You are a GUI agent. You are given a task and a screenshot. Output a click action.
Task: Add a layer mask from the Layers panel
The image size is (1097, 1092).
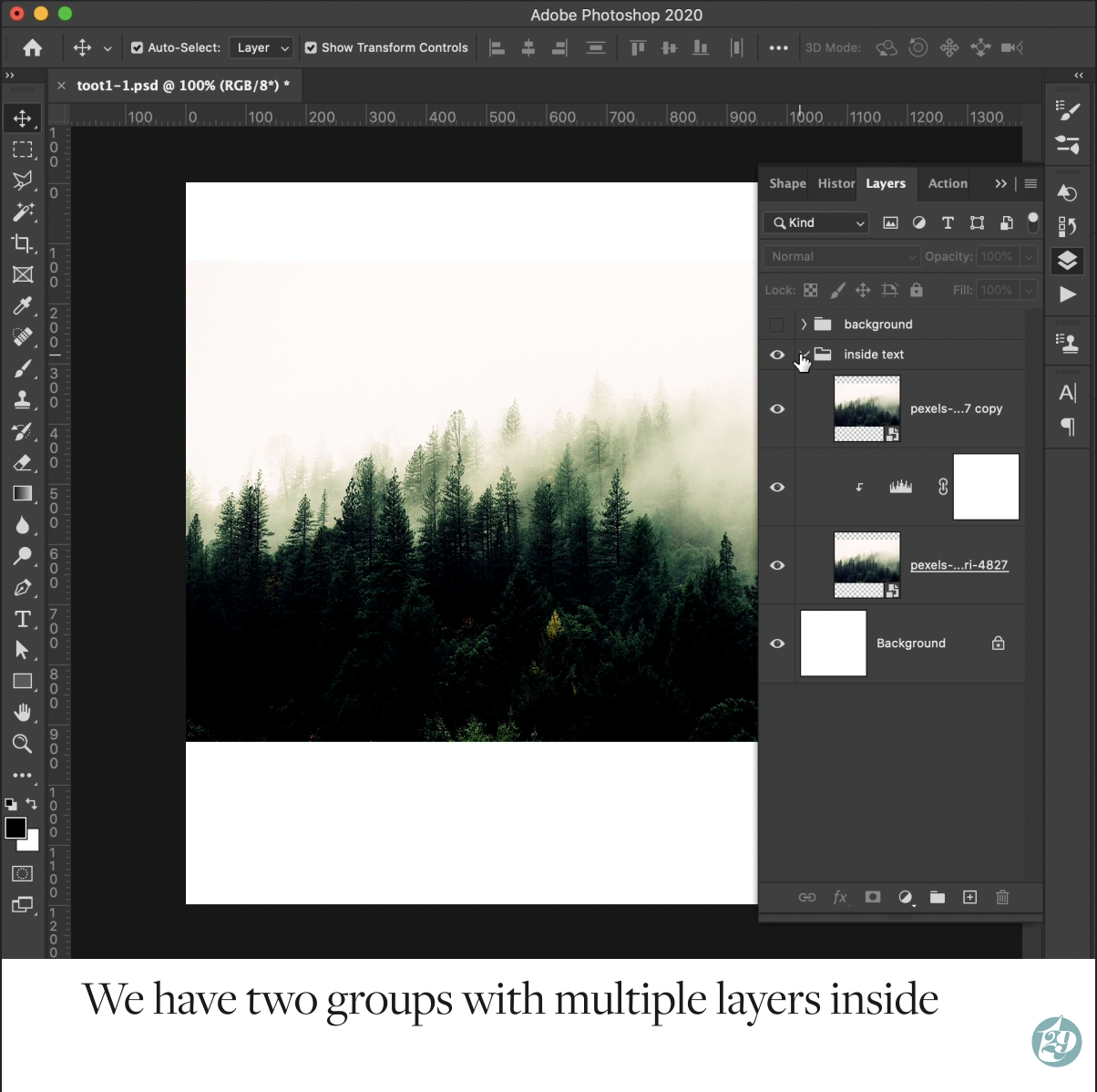click(x=872, y=898)
